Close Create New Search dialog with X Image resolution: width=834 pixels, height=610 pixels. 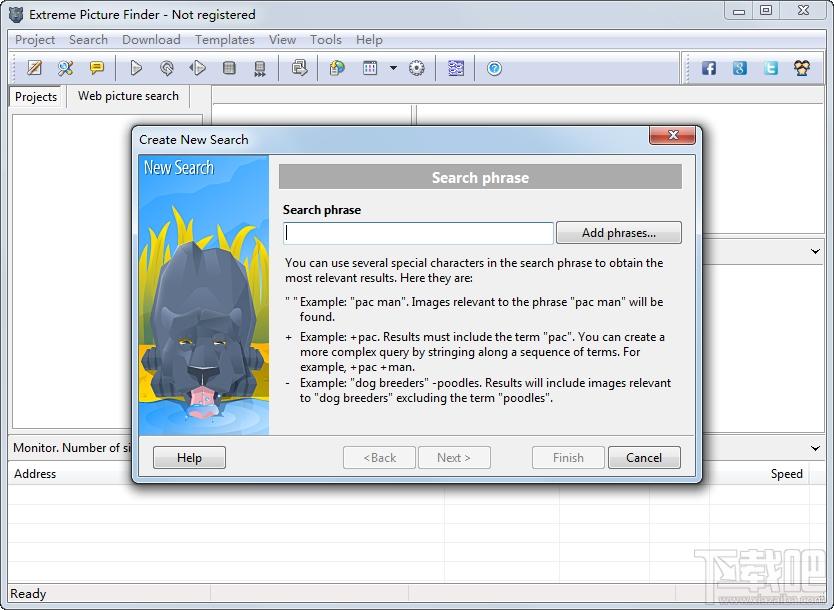[672, 135]
